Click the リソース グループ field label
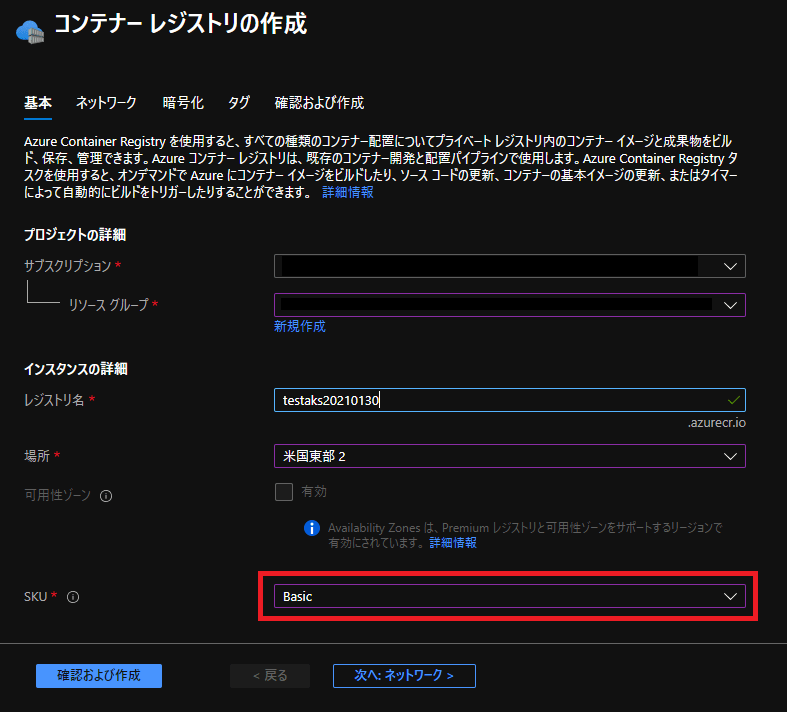 click(x=108, y=305)
